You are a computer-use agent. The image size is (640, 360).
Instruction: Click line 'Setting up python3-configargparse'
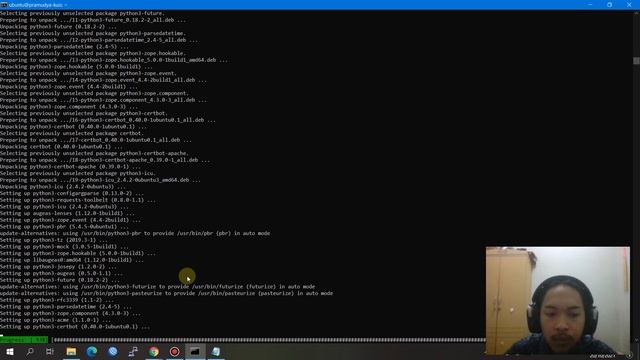point(72,193)
